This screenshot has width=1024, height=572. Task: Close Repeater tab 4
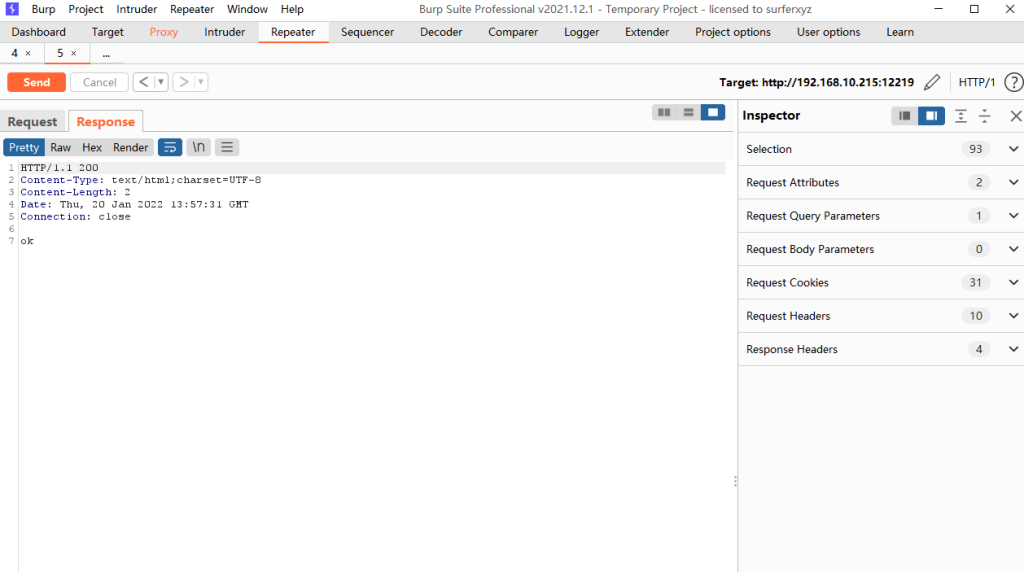tap(28, 54)
